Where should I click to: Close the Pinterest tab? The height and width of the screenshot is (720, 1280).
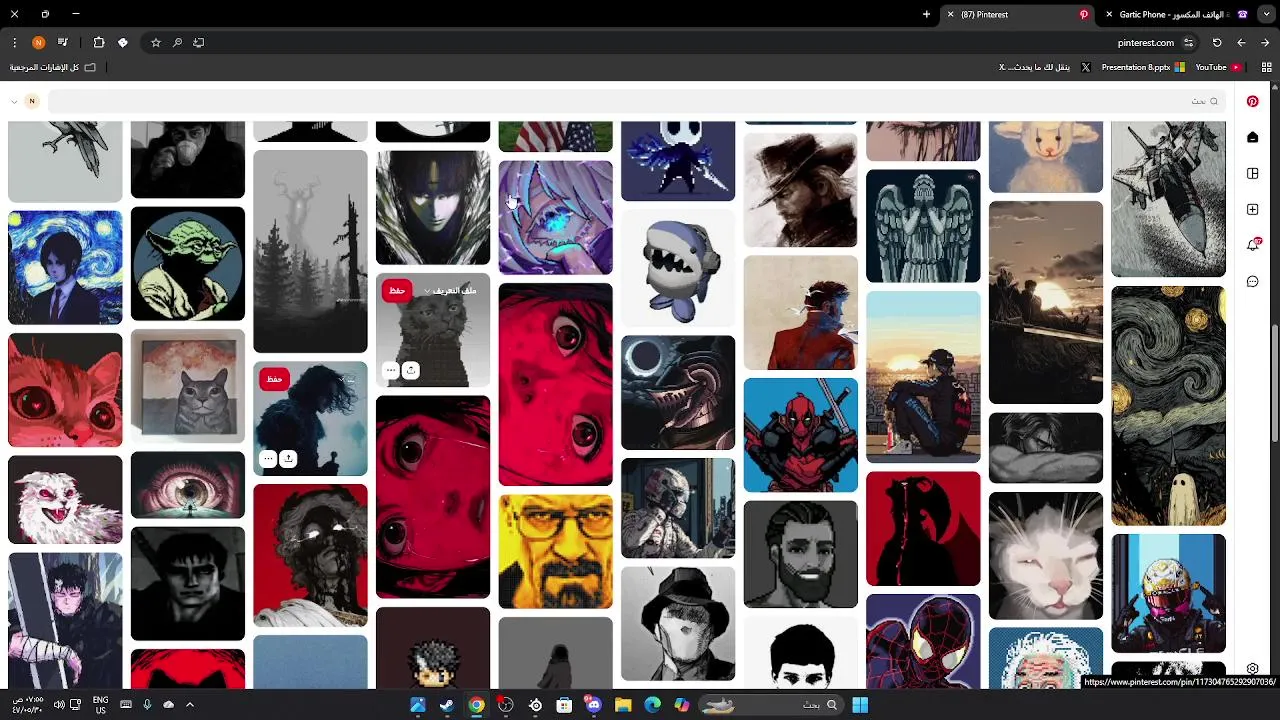tap(950, 14)
